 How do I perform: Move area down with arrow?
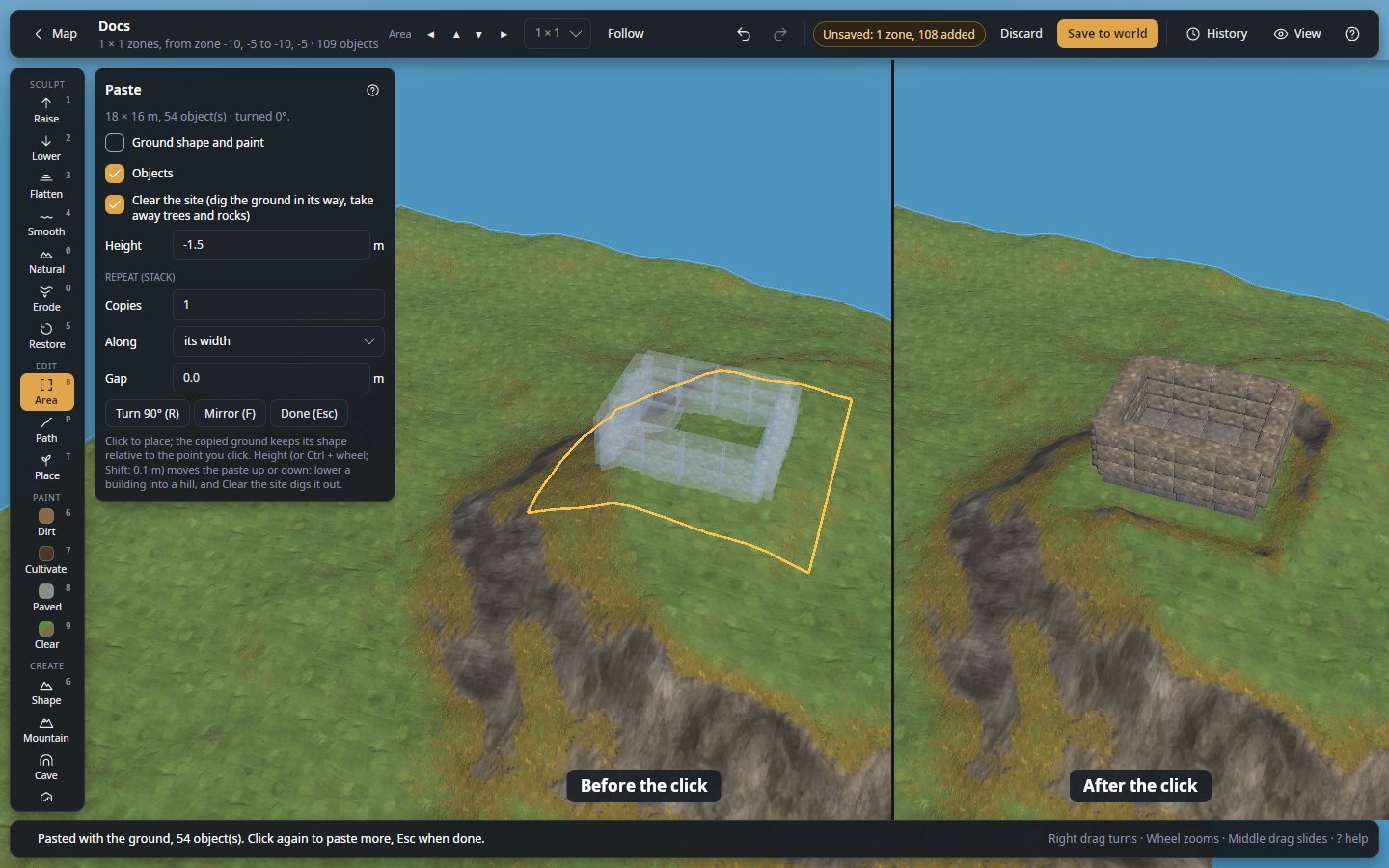pyautogui.click(x=478, y=34)
